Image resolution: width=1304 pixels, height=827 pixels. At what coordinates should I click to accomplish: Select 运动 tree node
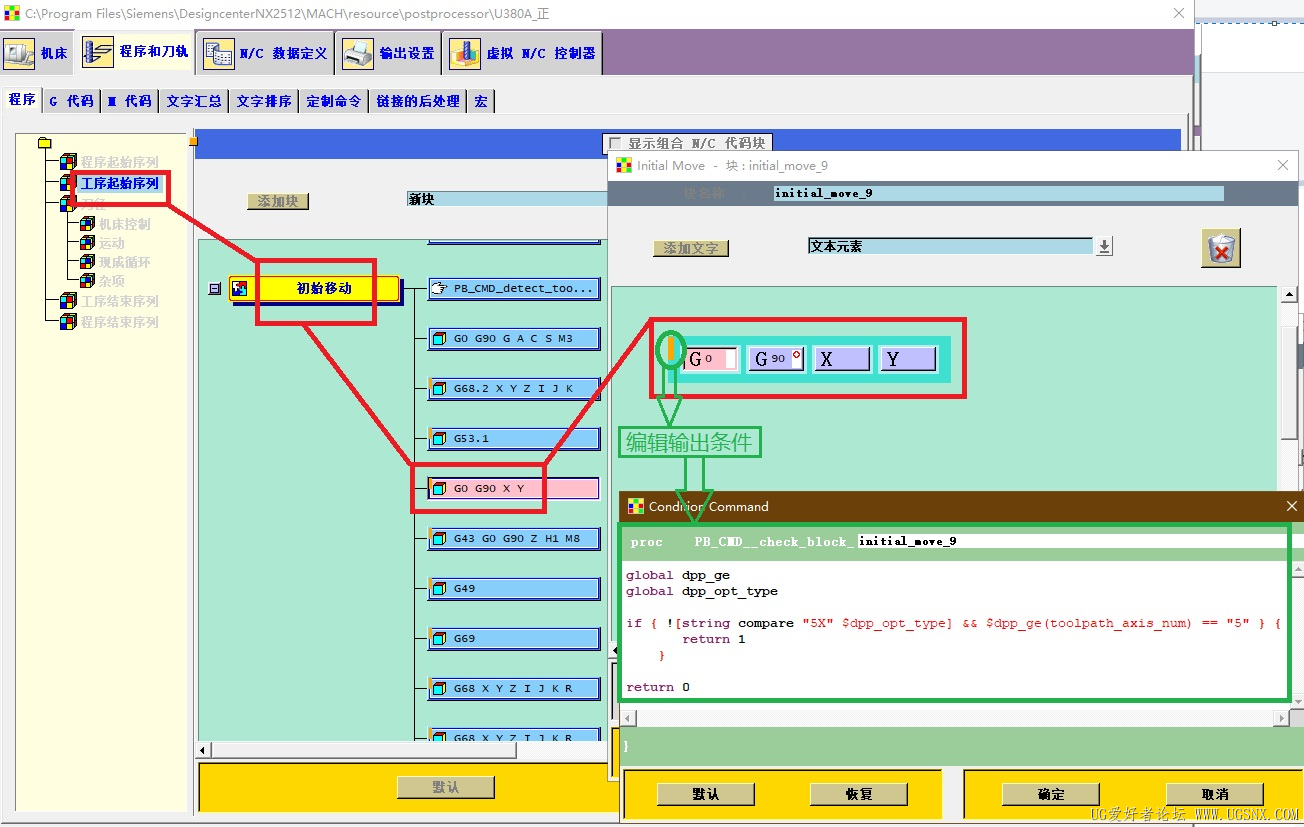pos(112,243)
